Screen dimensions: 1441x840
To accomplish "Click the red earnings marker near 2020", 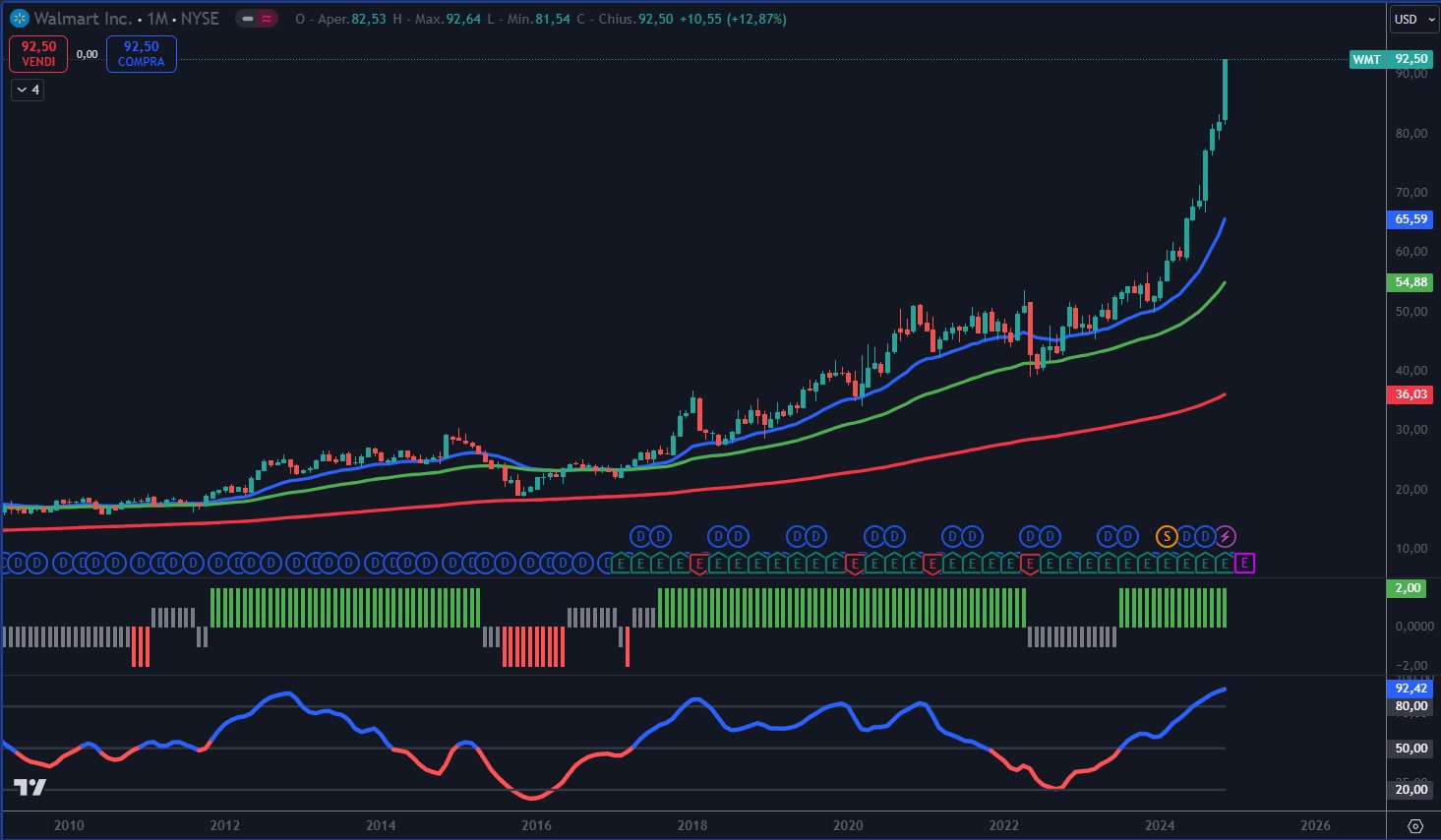I will [x=854, y=564].
